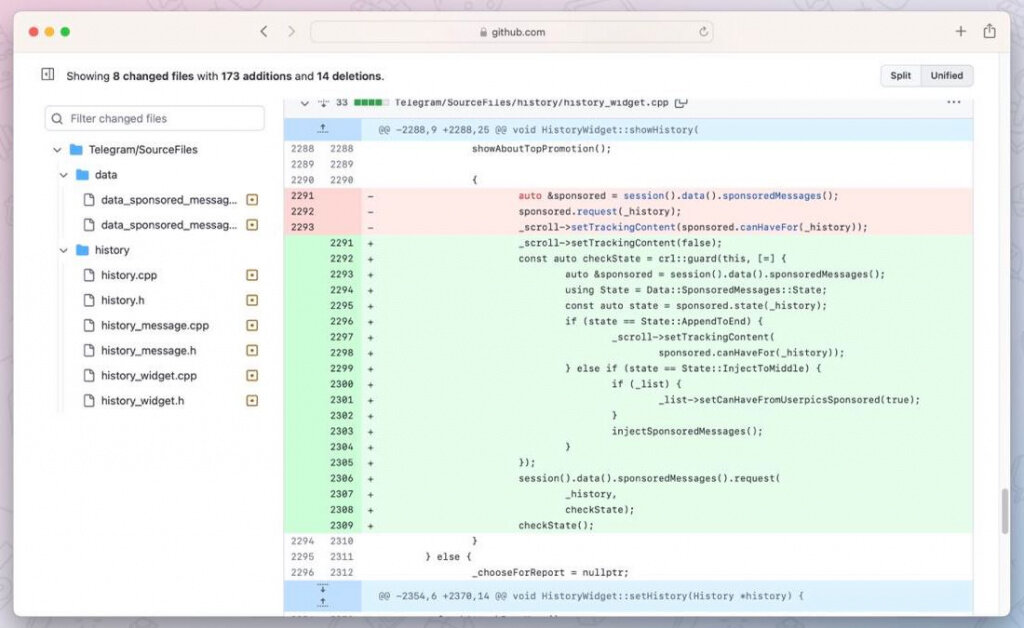Click the lock icon in the address bar
This screenshot has height=628, width=1024.
[x=483, y=32]
